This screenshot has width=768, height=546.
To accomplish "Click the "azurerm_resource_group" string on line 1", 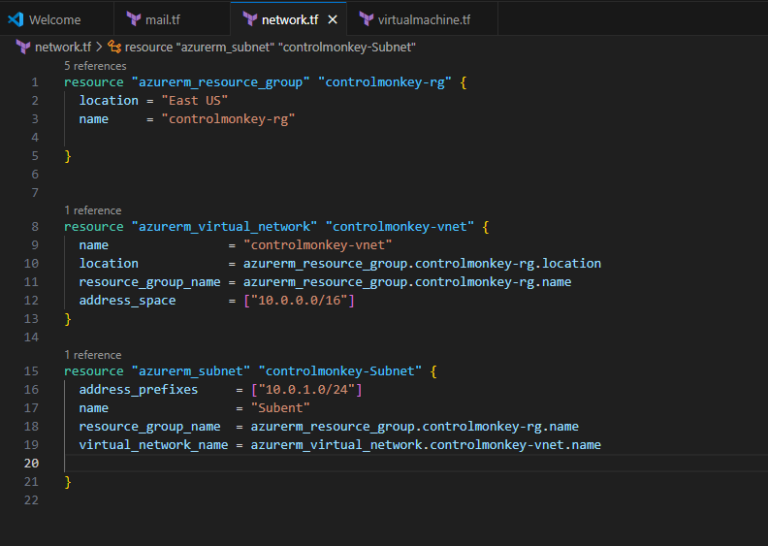I will [x=220, y=82].
